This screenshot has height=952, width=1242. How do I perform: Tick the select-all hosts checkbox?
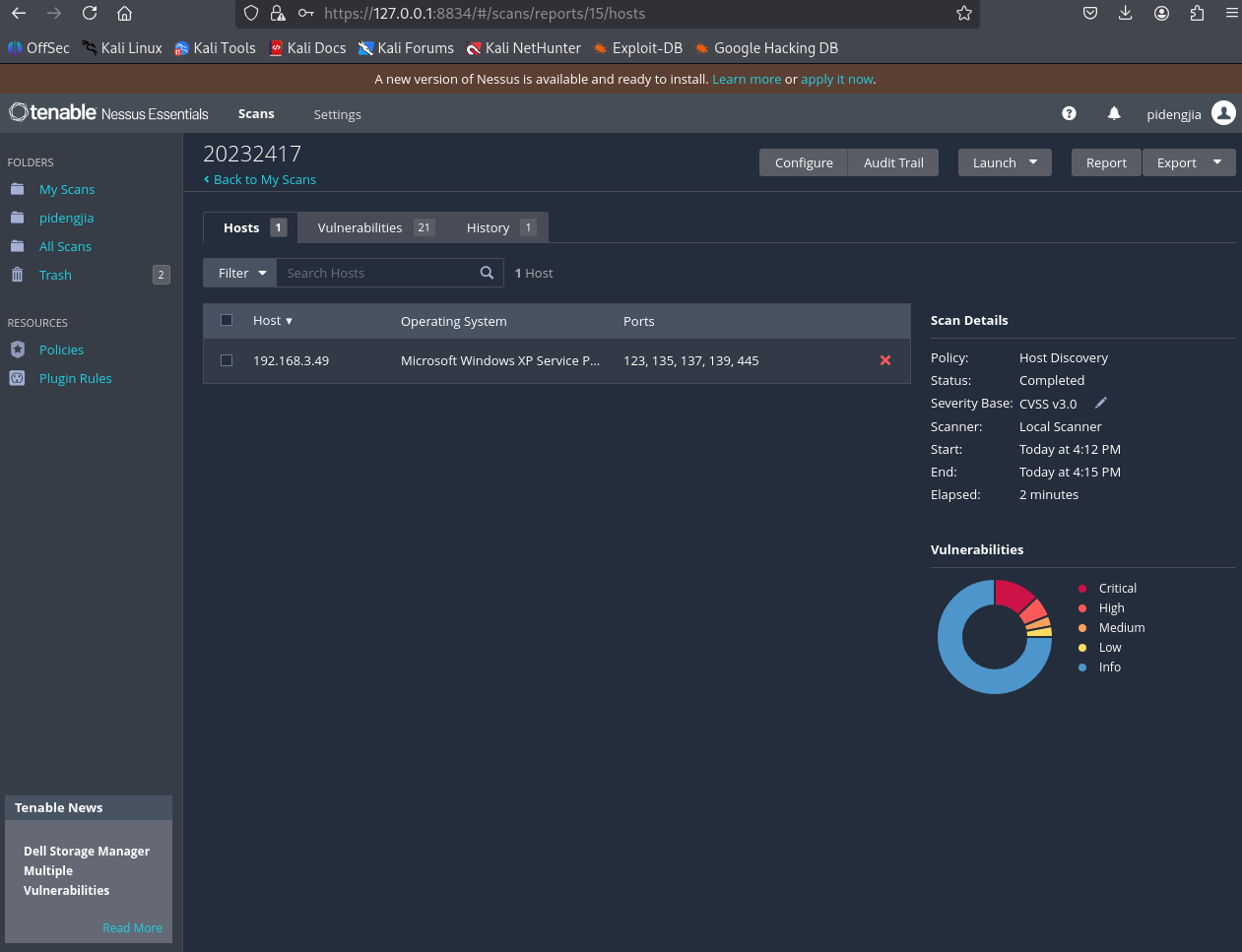(x=227, y=320)
